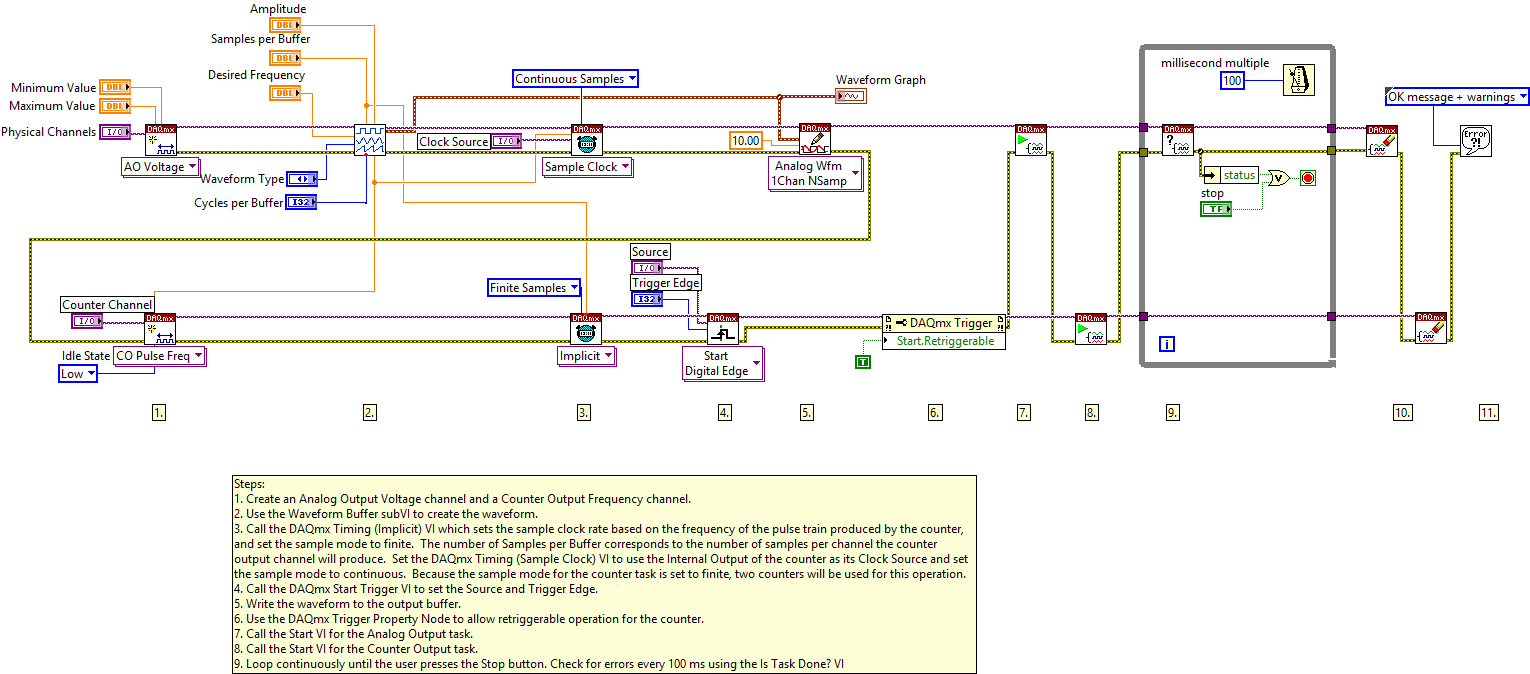The image size is (1530, 674).
Task: Open the Wait Until Next ms Multiple metronome VI
Action: tap(1298, 80)
